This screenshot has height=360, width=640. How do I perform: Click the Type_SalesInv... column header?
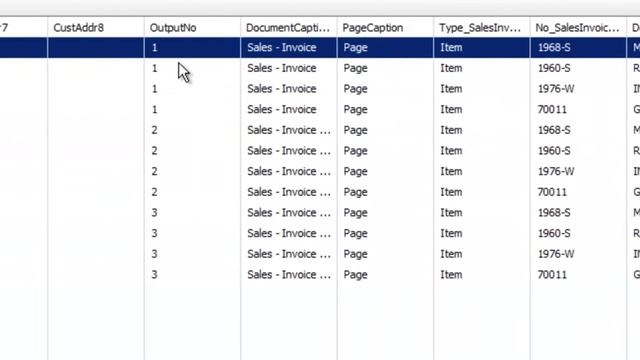(x=482, y=27)
